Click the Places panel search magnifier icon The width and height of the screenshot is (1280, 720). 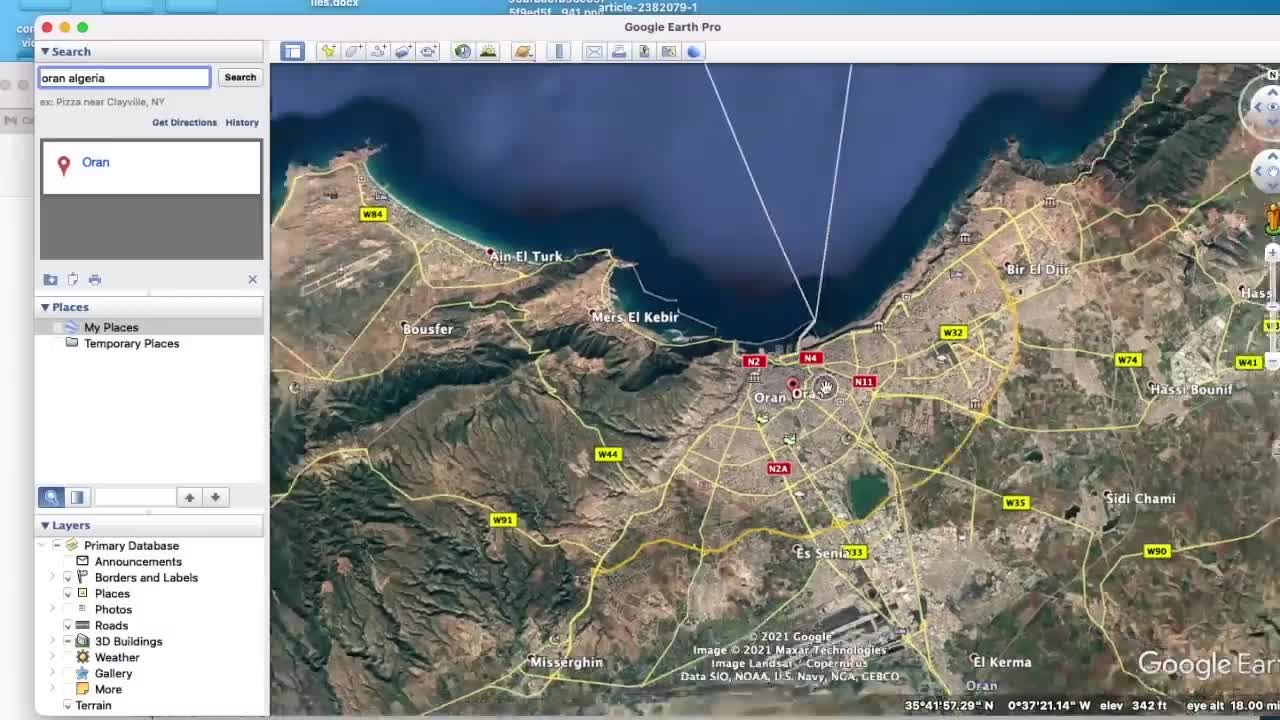click(x=51, y=497)
